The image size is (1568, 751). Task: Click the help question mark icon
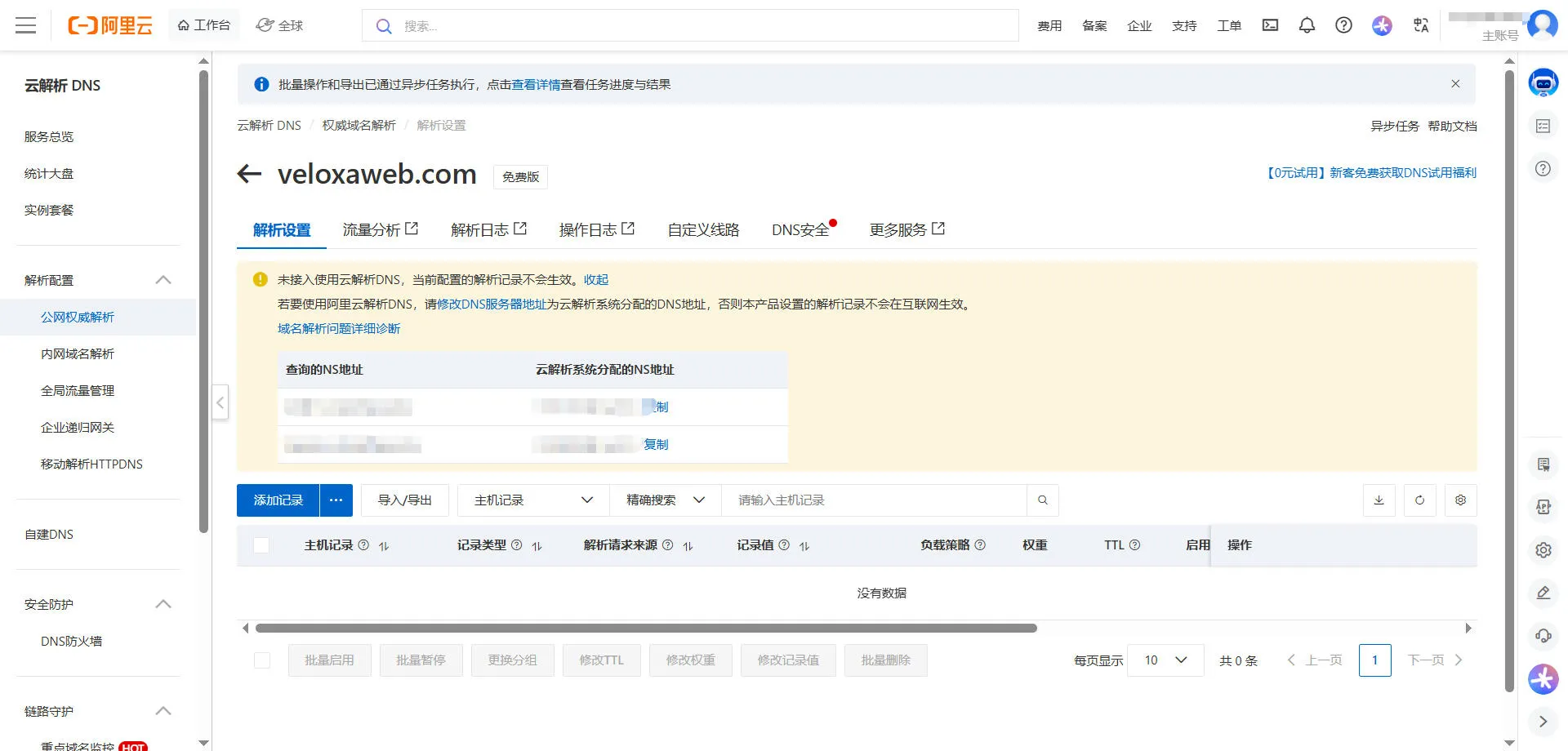pos(1343,25)
